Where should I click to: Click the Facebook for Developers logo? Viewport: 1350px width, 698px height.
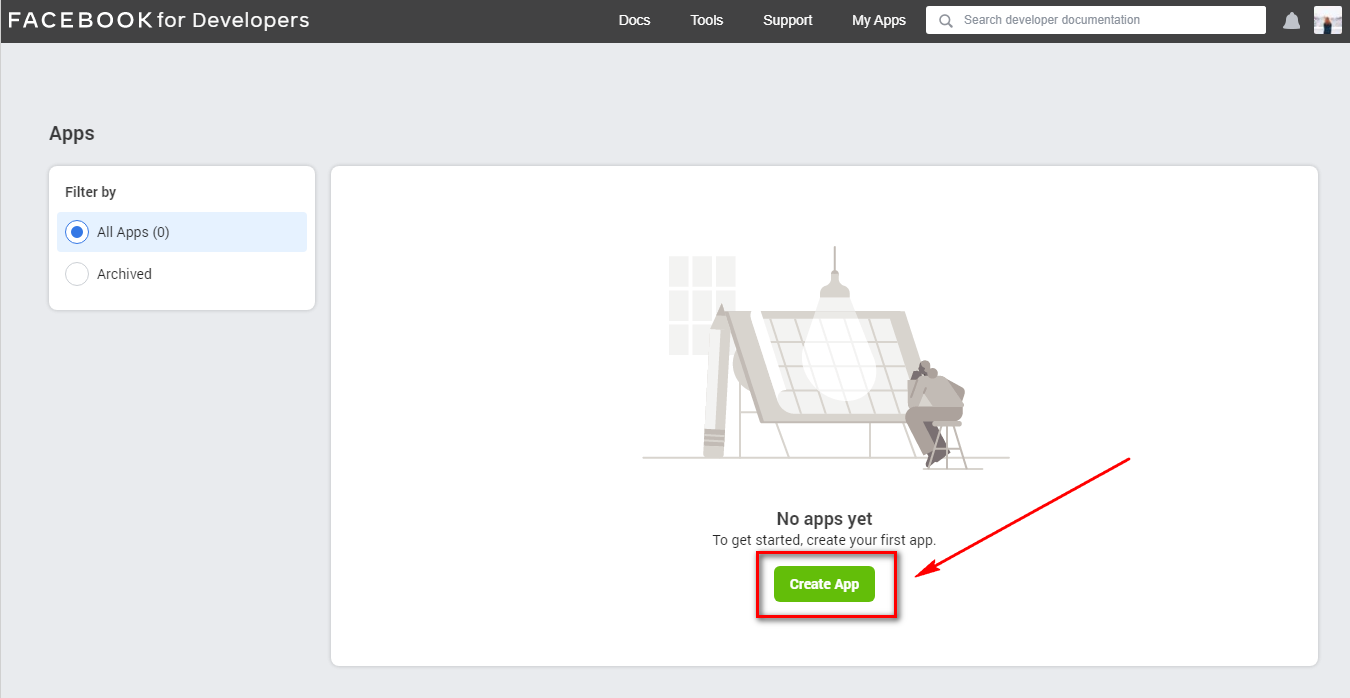[159, 20]
